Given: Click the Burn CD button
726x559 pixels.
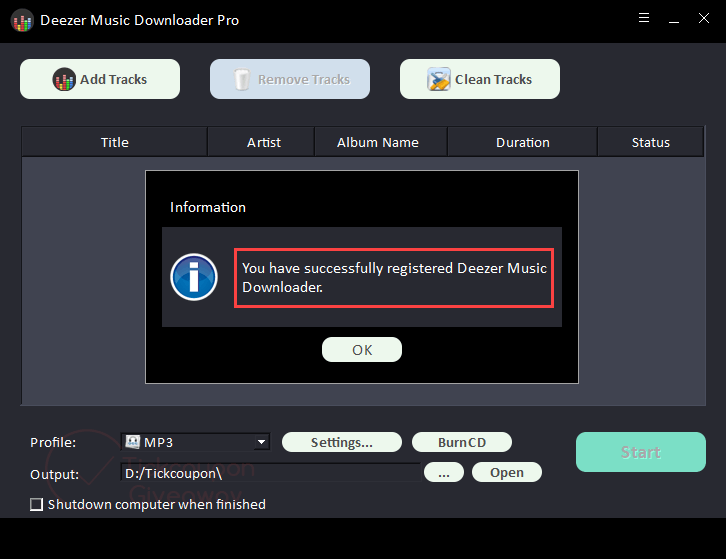Looking at the screenshot, I should pyautogui.click(x=462, y=442).
